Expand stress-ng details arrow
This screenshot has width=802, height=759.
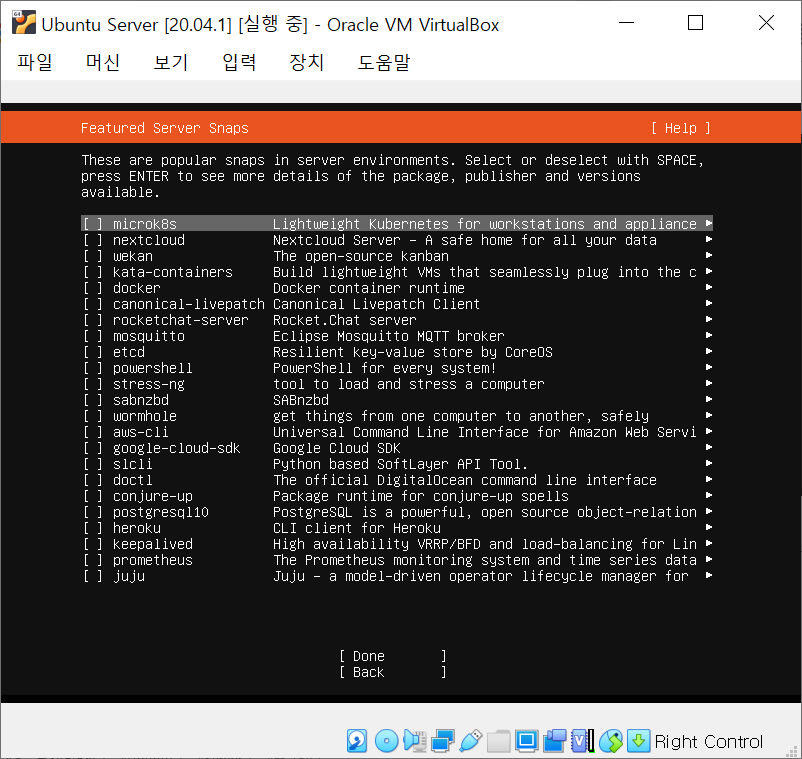[x=709, y=383]
